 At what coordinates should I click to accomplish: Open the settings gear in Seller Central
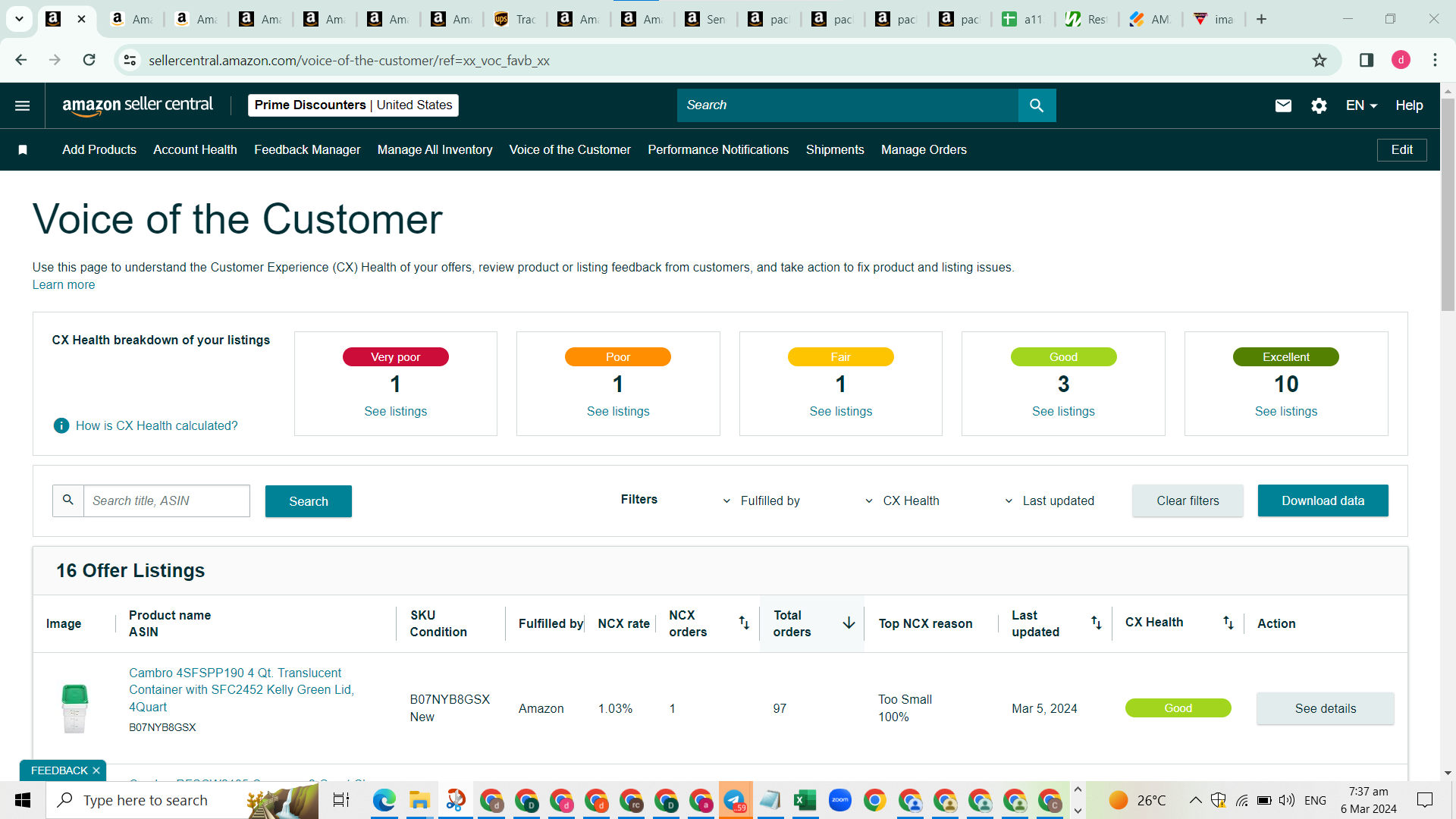[x=1319, y=105]
